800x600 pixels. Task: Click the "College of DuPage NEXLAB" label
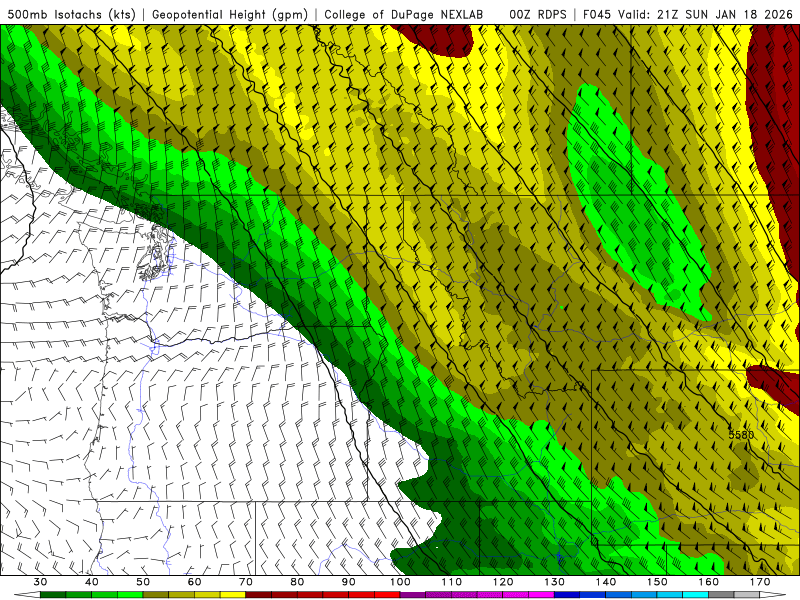[403, 15]
